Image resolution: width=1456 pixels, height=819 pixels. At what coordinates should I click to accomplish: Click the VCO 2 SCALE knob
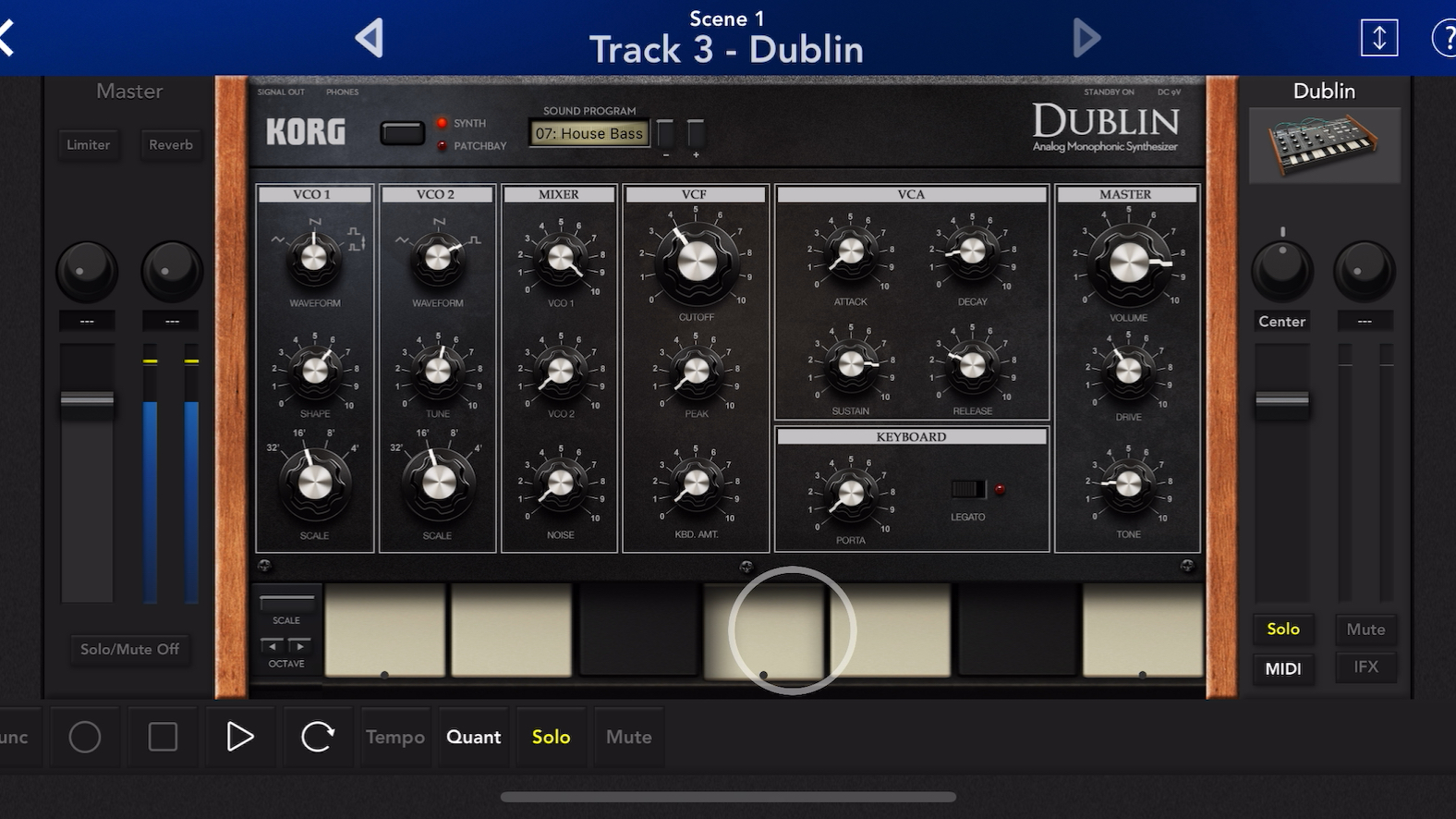(x=438, y=481)
